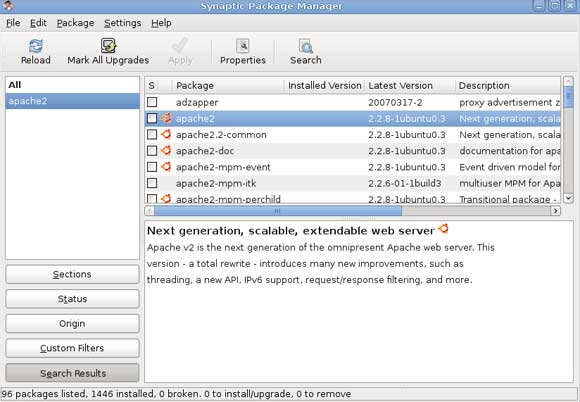
Task: Click horizontal scrollbar left arrow
Action: click(x=149, y=211)
